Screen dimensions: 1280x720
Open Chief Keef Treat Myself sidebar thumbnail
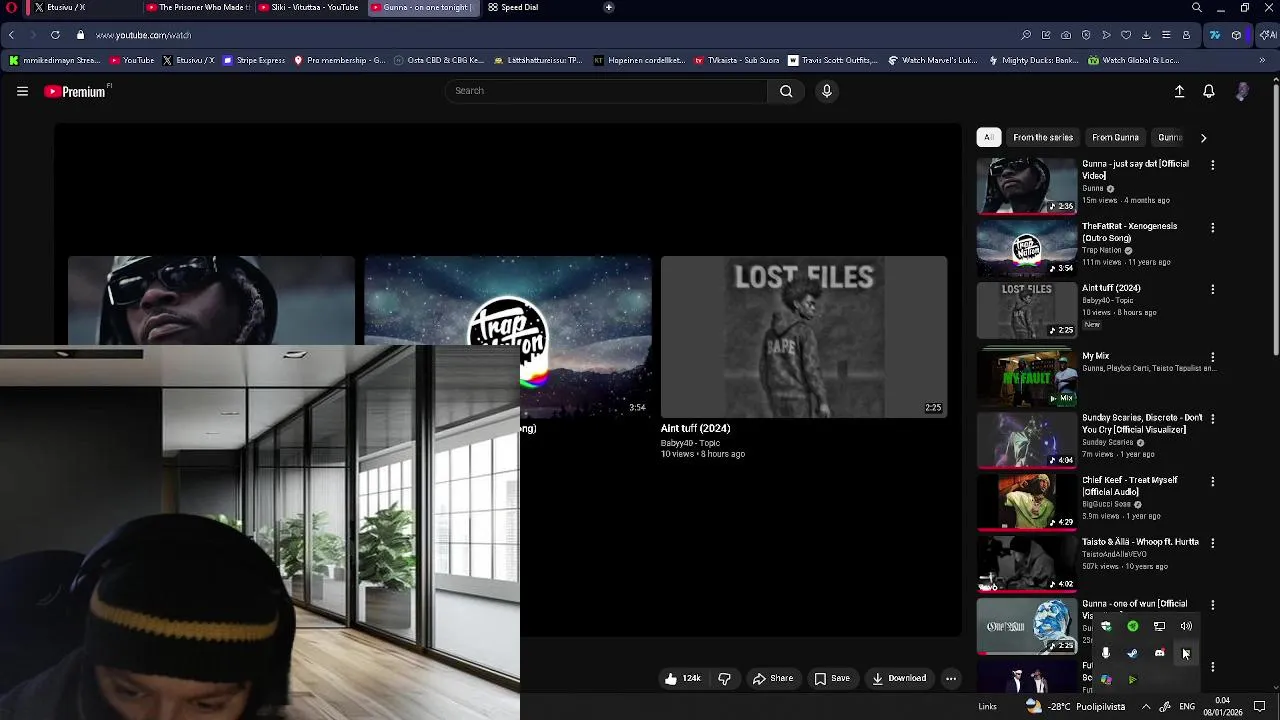(x=1026, y=501)
